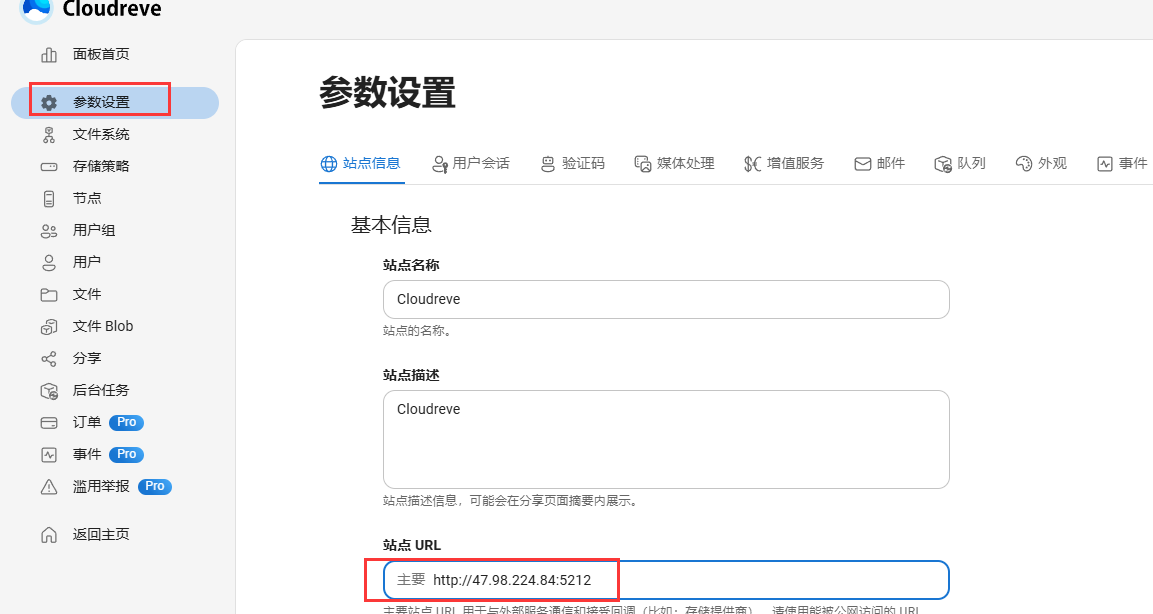Switch to the 用户会话 tab
This screenshot has width=1153, height=614.
[x=471, y=163]
